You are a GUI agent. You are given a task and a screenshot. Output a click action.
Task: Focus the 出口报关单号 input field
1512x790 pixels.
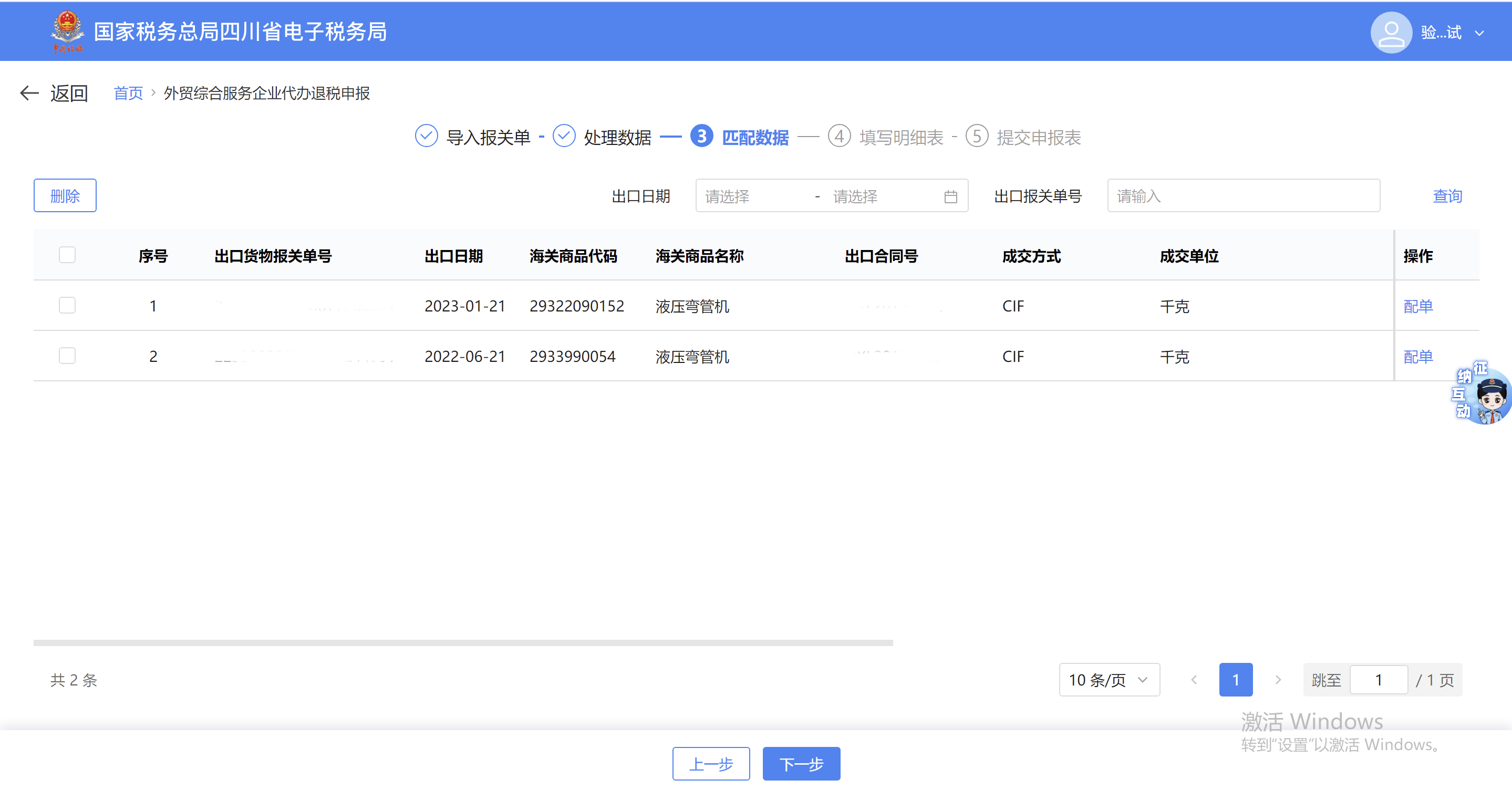pyautogui.click(x=1242, y=196)
